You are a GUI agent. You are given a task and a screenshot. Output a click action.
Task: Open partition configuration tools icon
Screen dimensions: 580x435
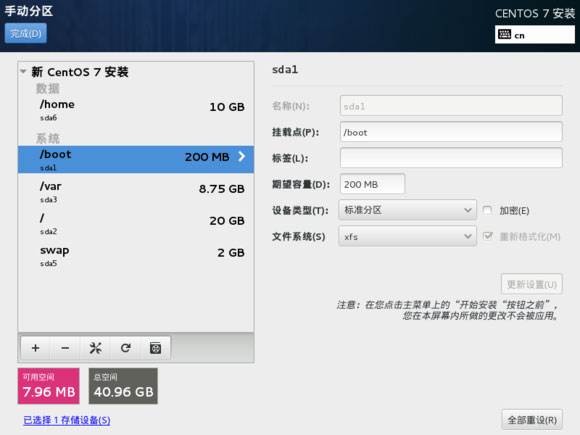click(95, 348)
